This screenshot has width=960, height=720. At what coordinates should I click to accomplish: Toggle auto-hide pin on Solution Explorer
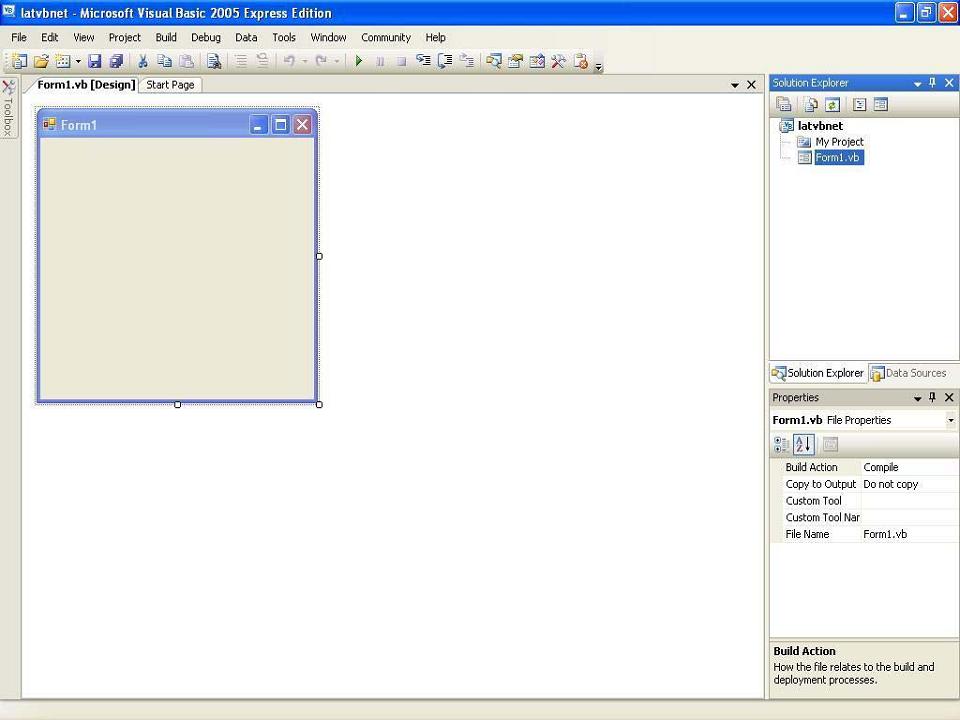932,83
